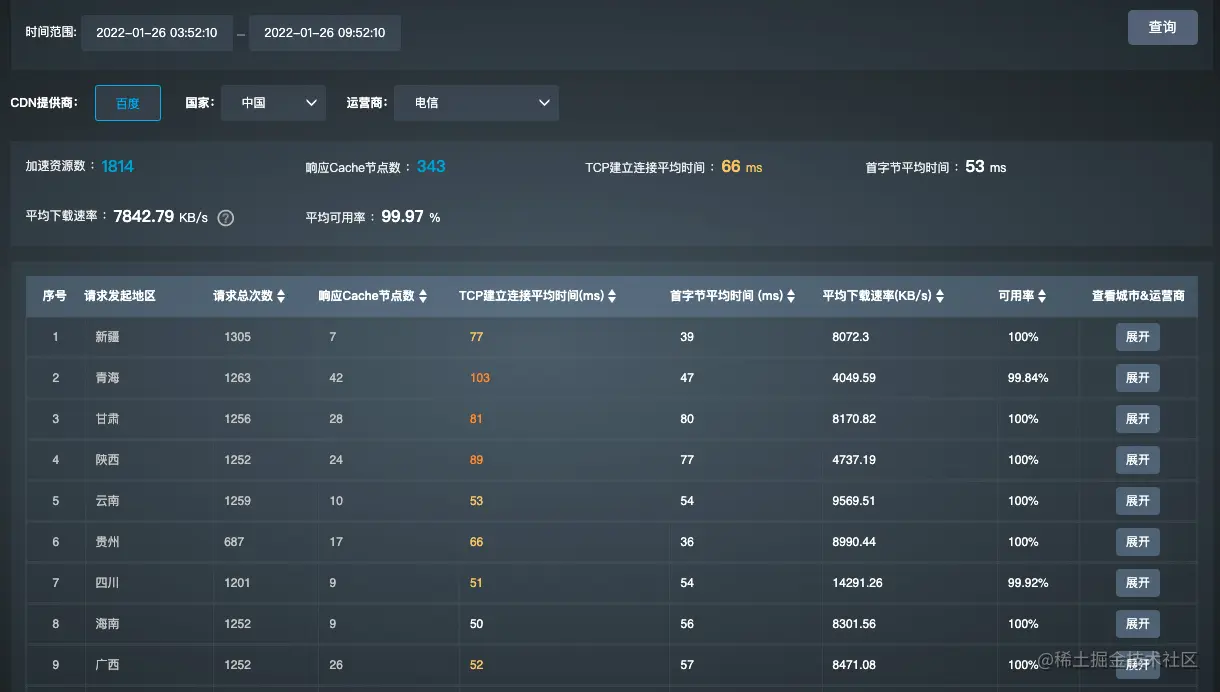Expand the 青海 row with 展开
This screenshot has height=692, width=1220.
click(x=1138, y=378)
